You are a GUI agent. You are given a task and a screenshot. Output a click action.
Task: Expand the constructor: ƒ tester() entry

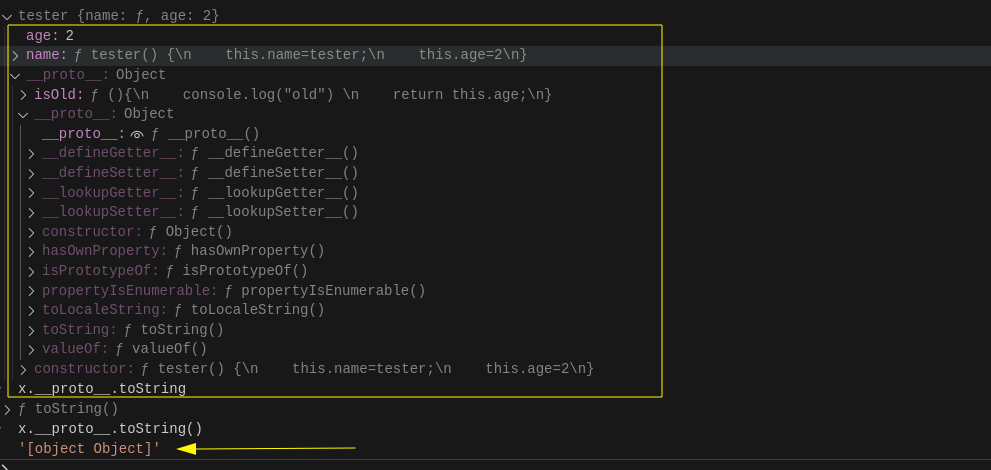coord(24,369)
